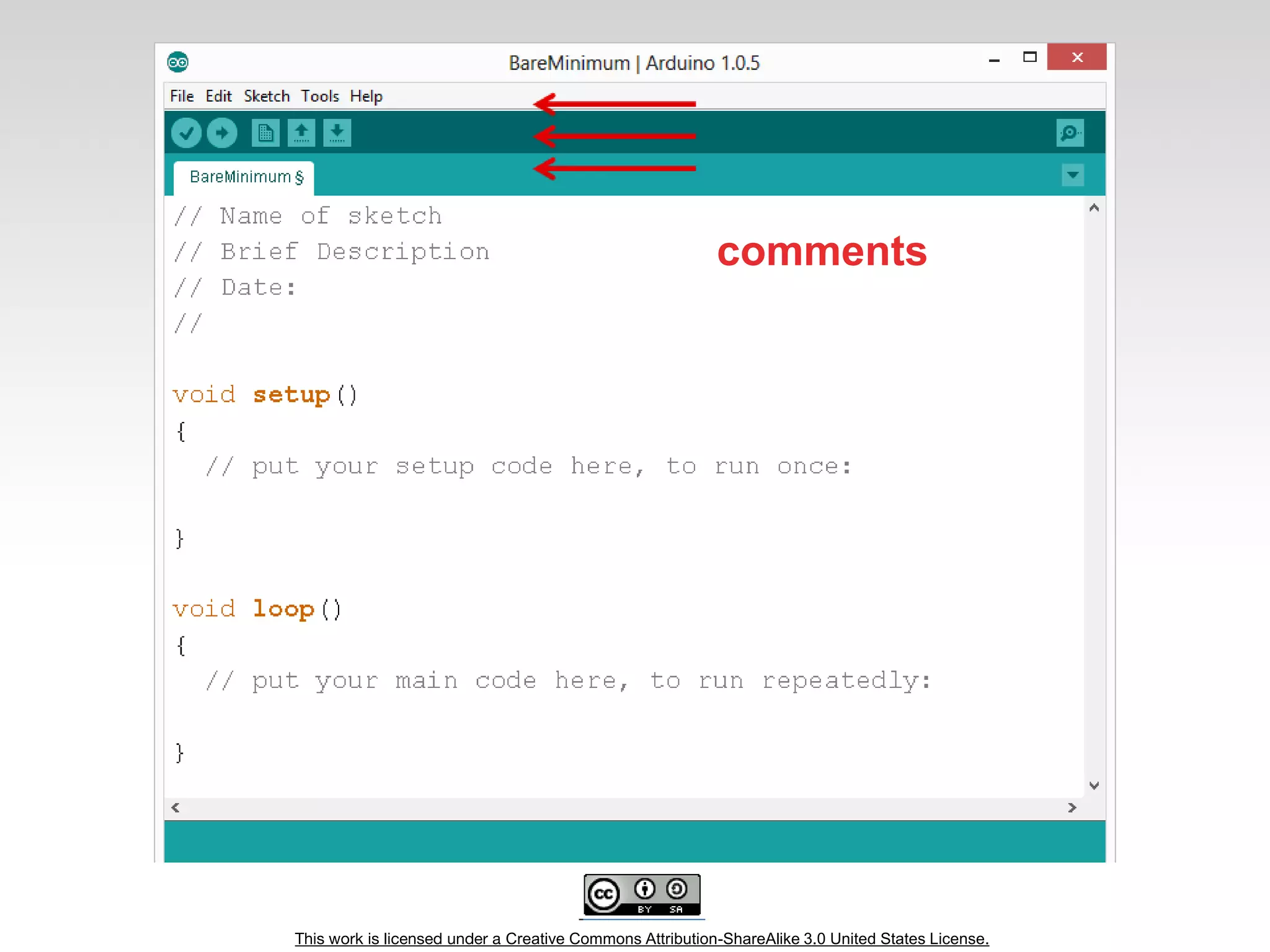Save sketch using down-arrow icon

[x=337, y=133]
